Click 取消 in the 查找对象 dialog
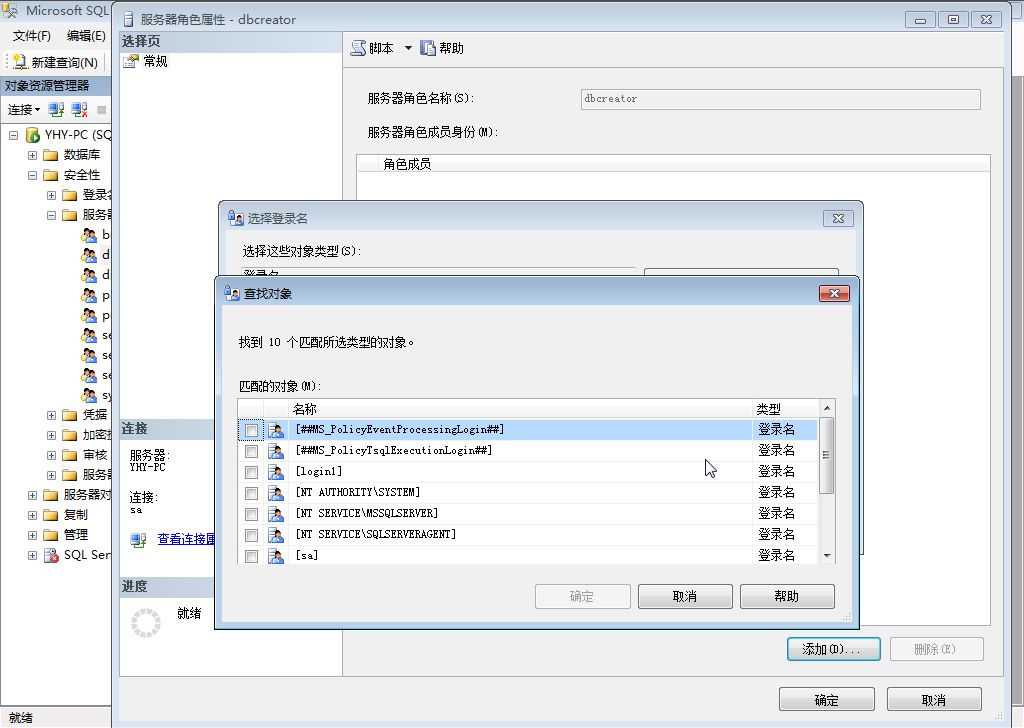1024x728 pixels. 685,596
